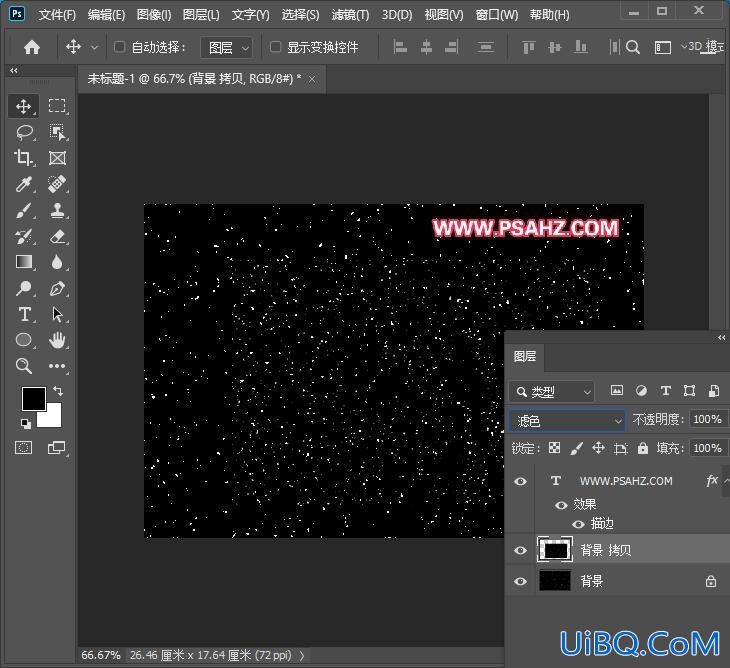Select the Brush tool
This screenshot has height=668, width=730.
tap(23, 210)
